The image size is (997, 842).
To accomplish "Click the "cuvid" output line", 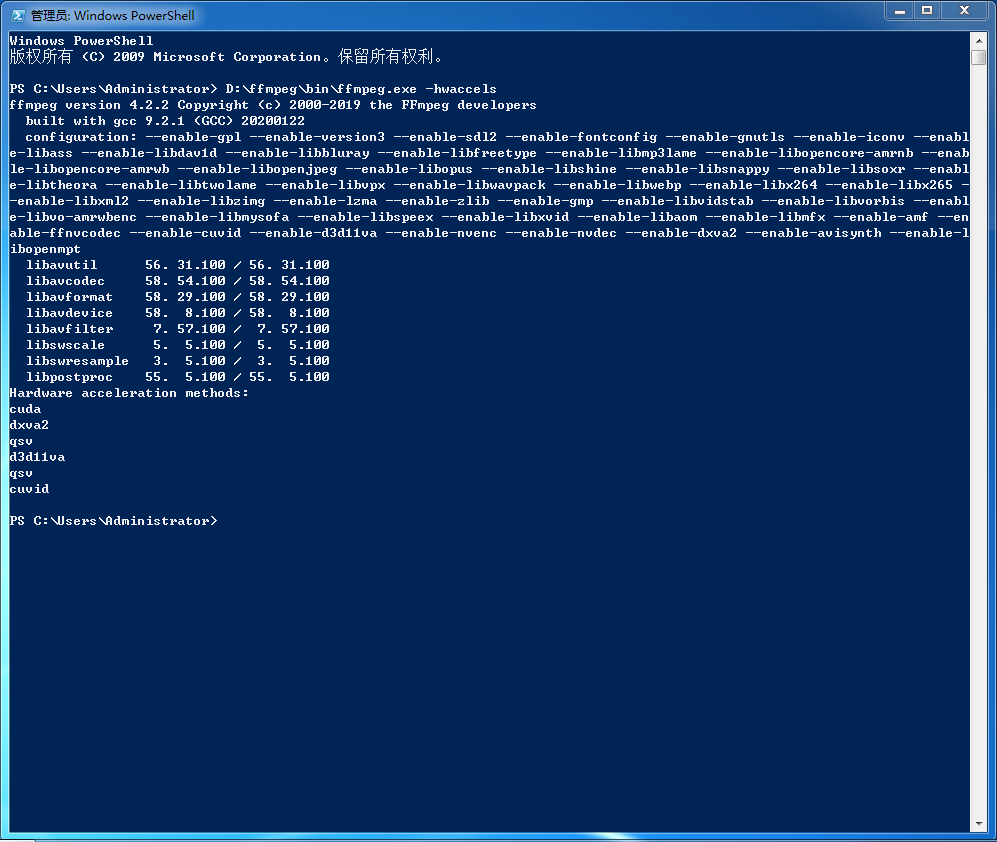I will tap(29, 489).
